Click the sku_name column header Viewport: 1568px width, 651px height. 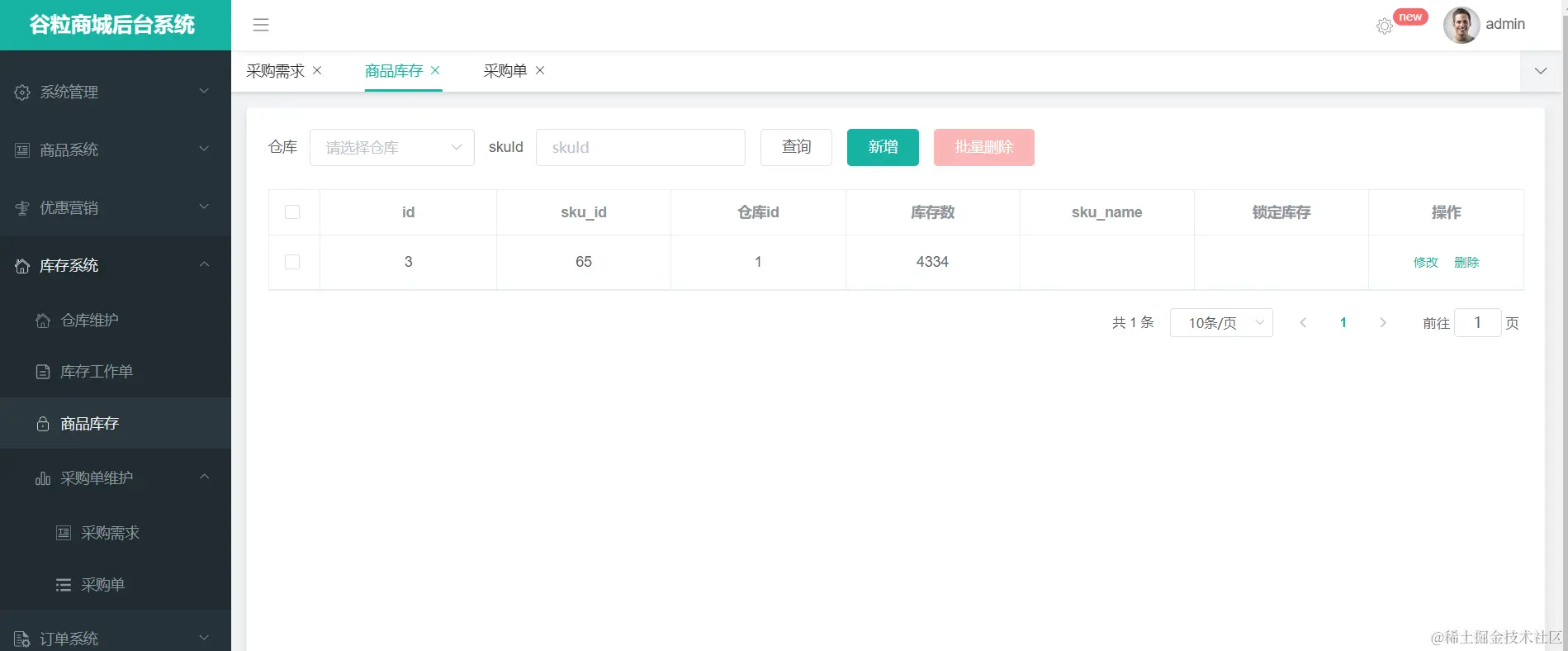(1107, 212)
